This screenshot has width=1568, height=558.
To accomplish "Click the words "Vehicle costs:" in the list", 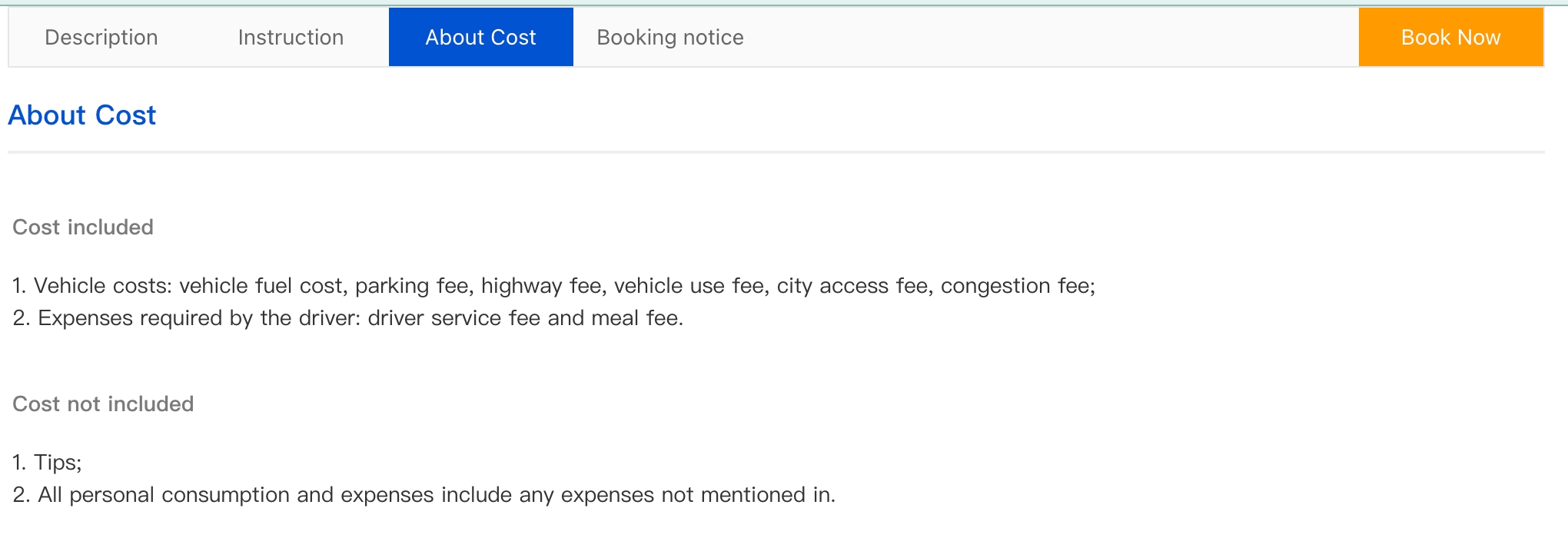I will [103, 286].
